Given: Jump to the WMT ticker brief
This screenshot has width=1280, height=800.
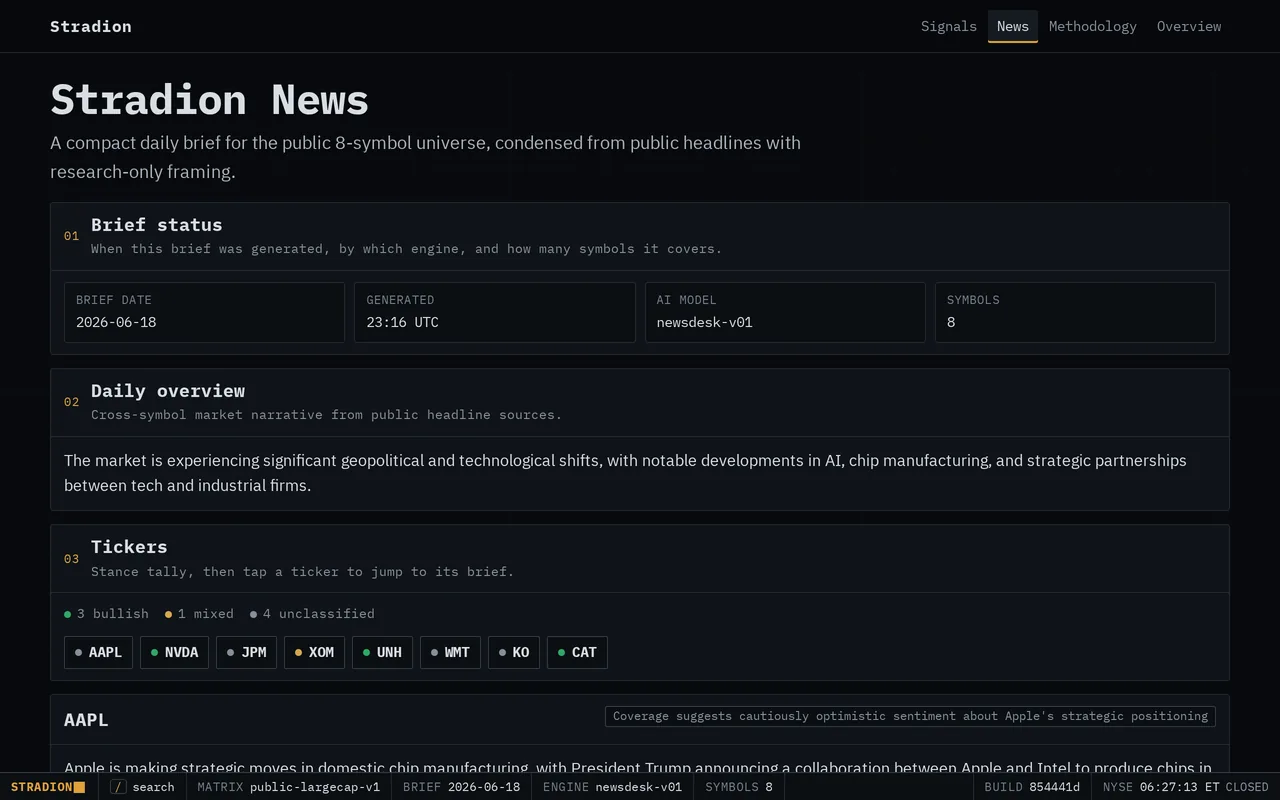Looking at the screenshot, I should (450, 652).
